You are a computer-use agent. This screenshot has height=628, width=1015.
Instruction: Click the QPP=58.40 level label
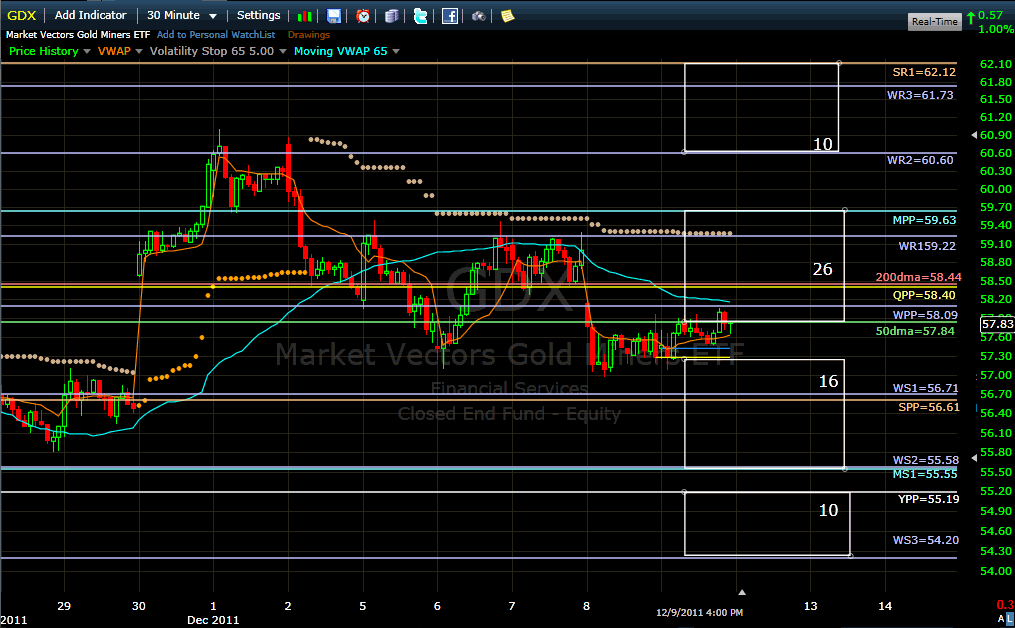click(924, 295)
